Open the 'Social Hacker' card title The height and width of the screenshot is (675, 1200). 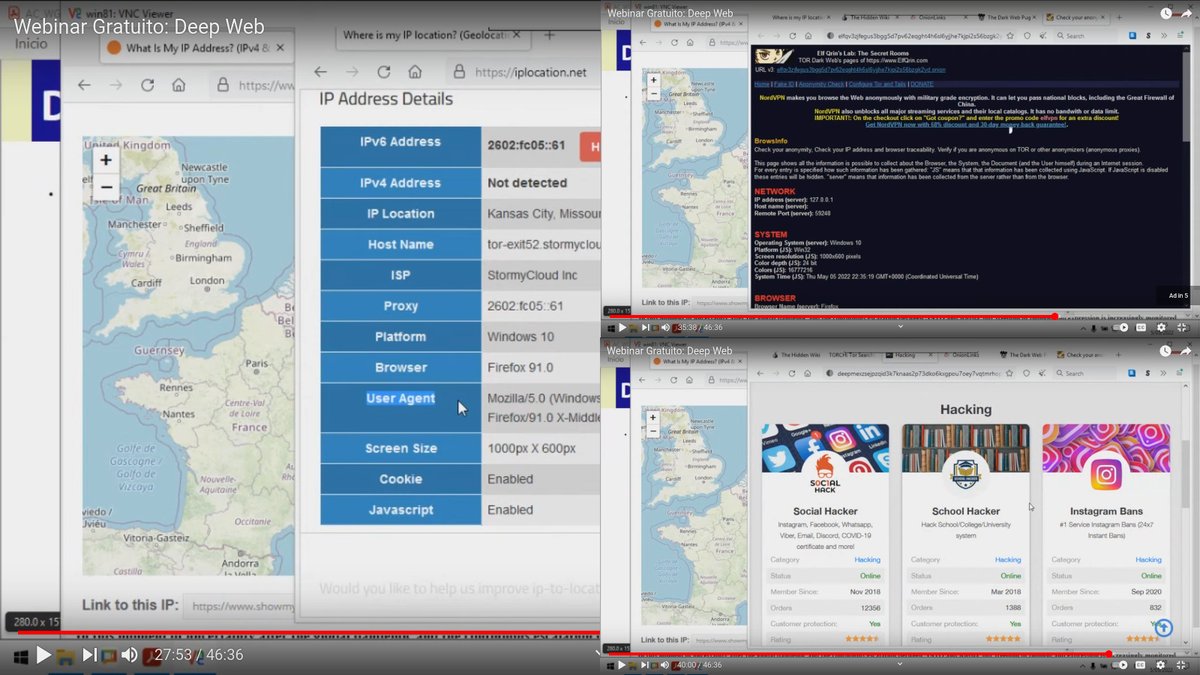coord(826,511)
